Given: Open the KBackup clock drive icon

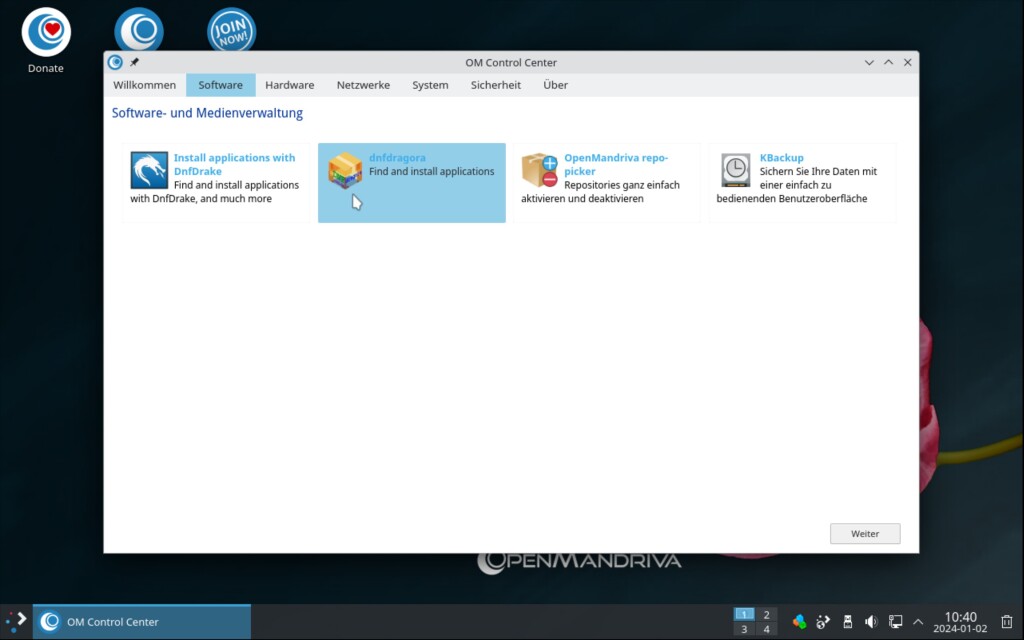Looking at the screenshot, I should pyautogui.click(x=735, y=170).
